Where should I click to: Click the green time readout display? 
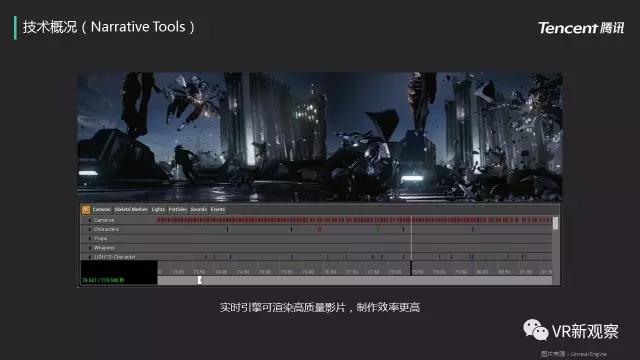pyautogui.click(x=103, y=280)
